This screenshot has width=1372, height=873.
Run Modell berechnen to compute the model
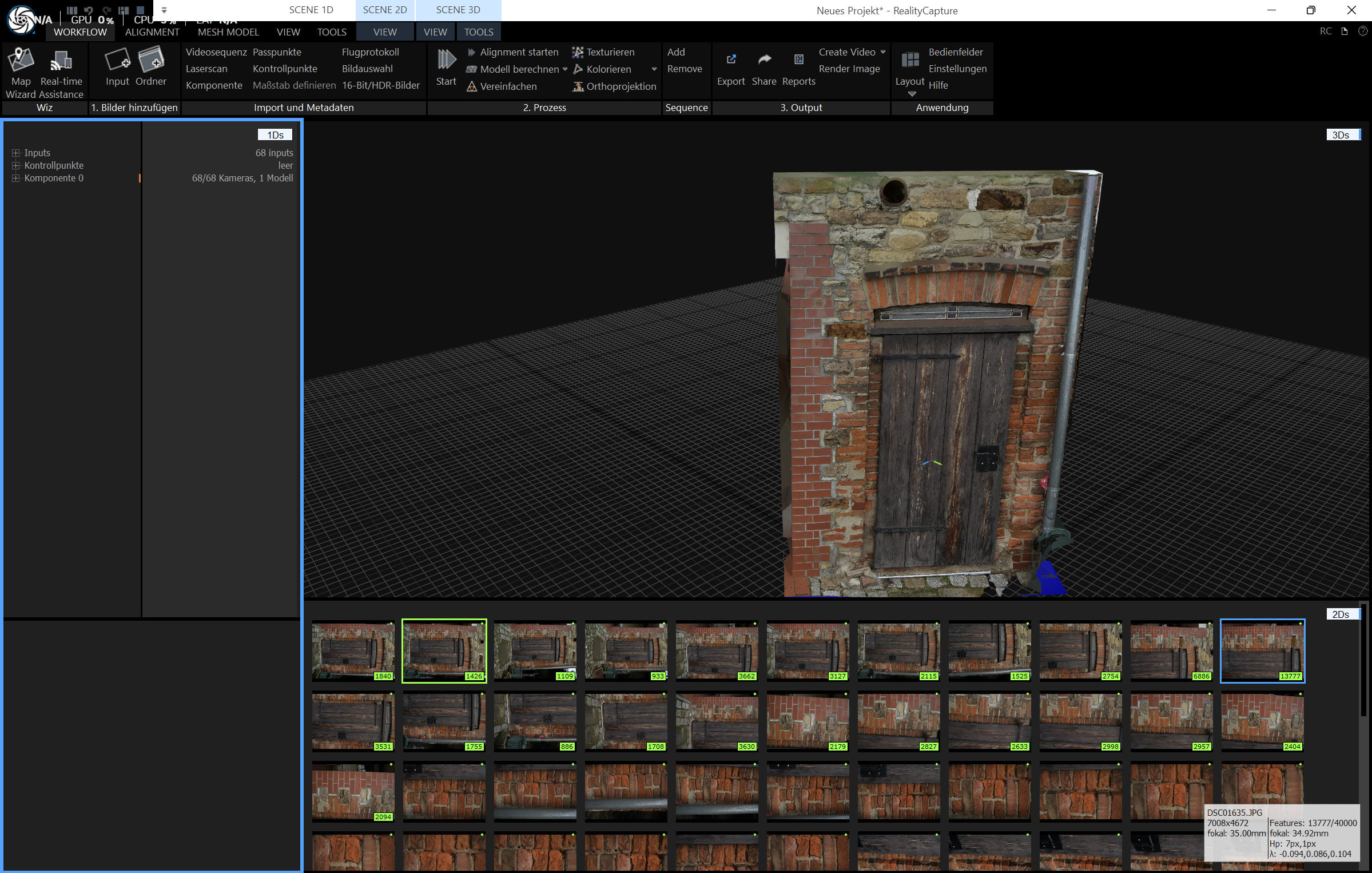(x=513, y=69)
